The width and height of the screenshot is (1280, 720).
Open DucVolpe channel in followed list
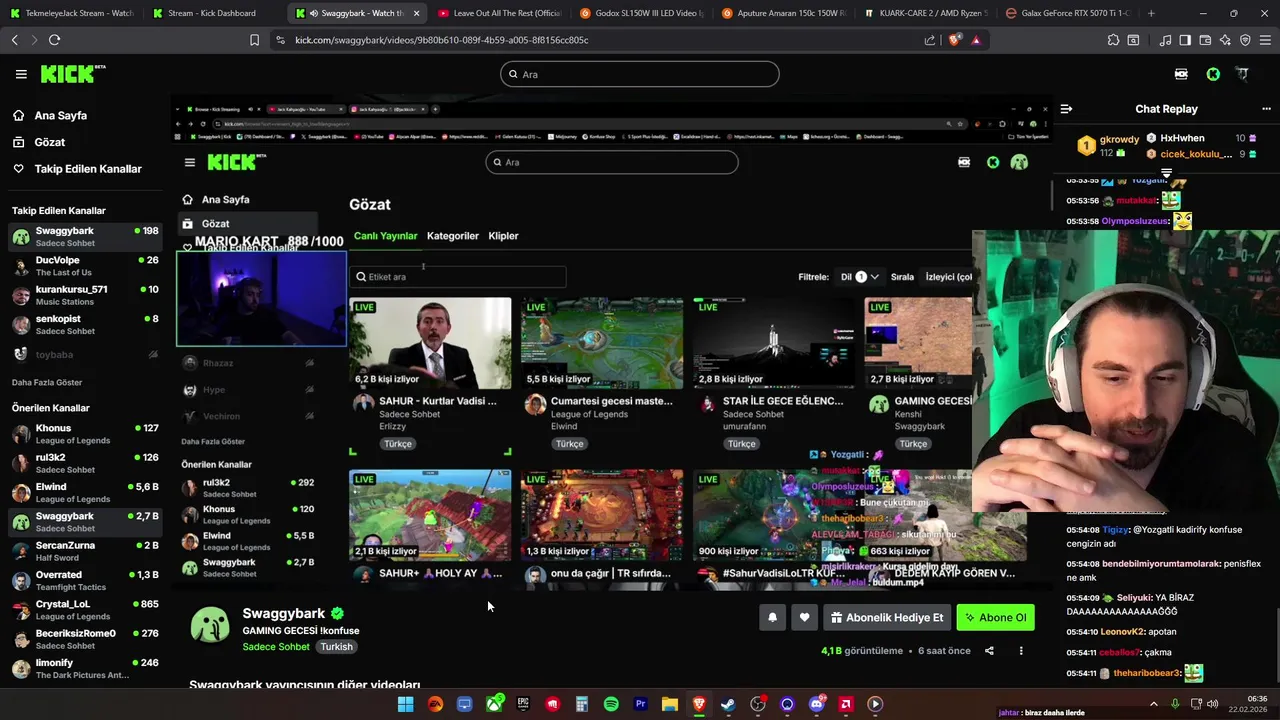(x=85, y=266)
